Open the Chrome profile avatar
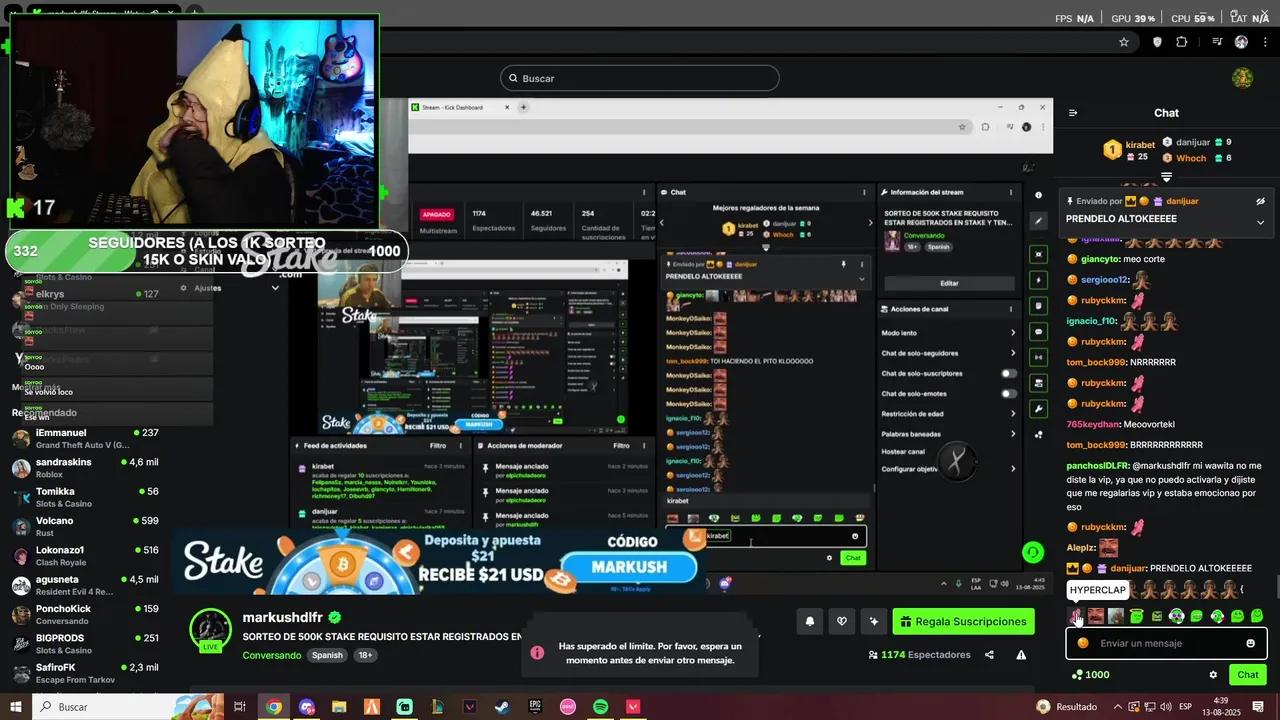 tap(1241, 42)
